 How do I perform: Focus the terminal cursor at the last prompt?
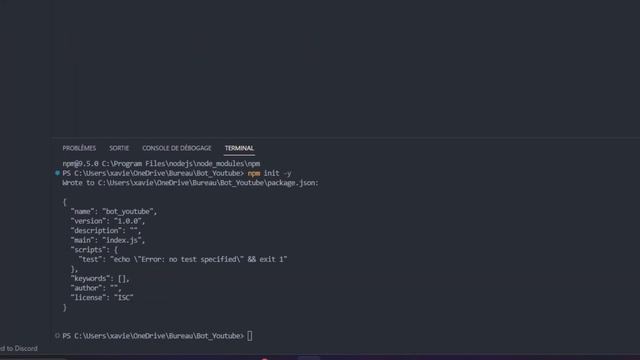(250, 336)
